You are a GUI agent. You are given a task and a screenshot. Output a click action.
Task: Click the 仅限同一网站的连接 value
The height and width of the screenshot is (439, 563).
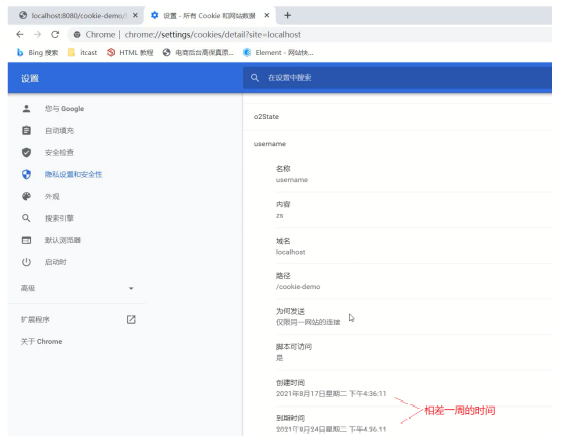click(308, 322)
